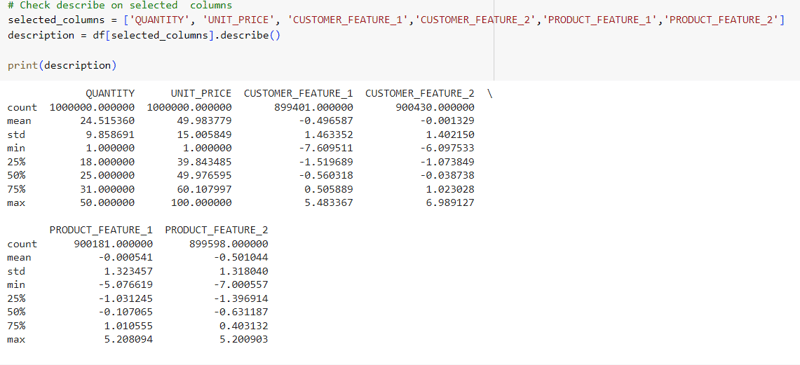Click the 25% value -1.519689

326,162
